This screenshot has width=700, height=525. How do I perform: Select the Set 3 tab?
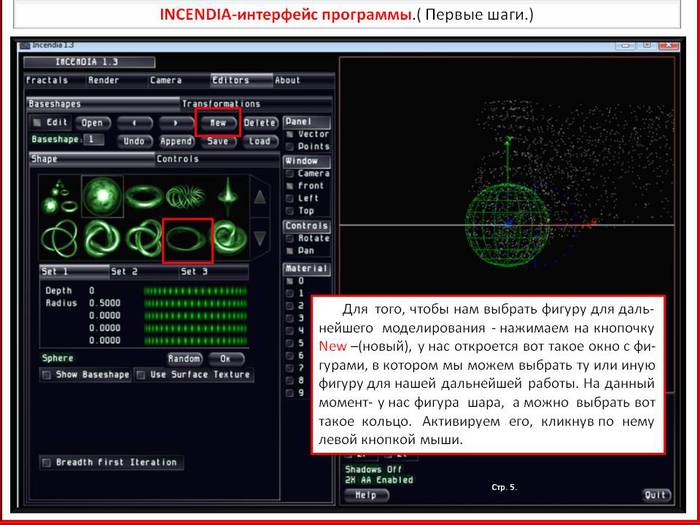tap(214, 271)
